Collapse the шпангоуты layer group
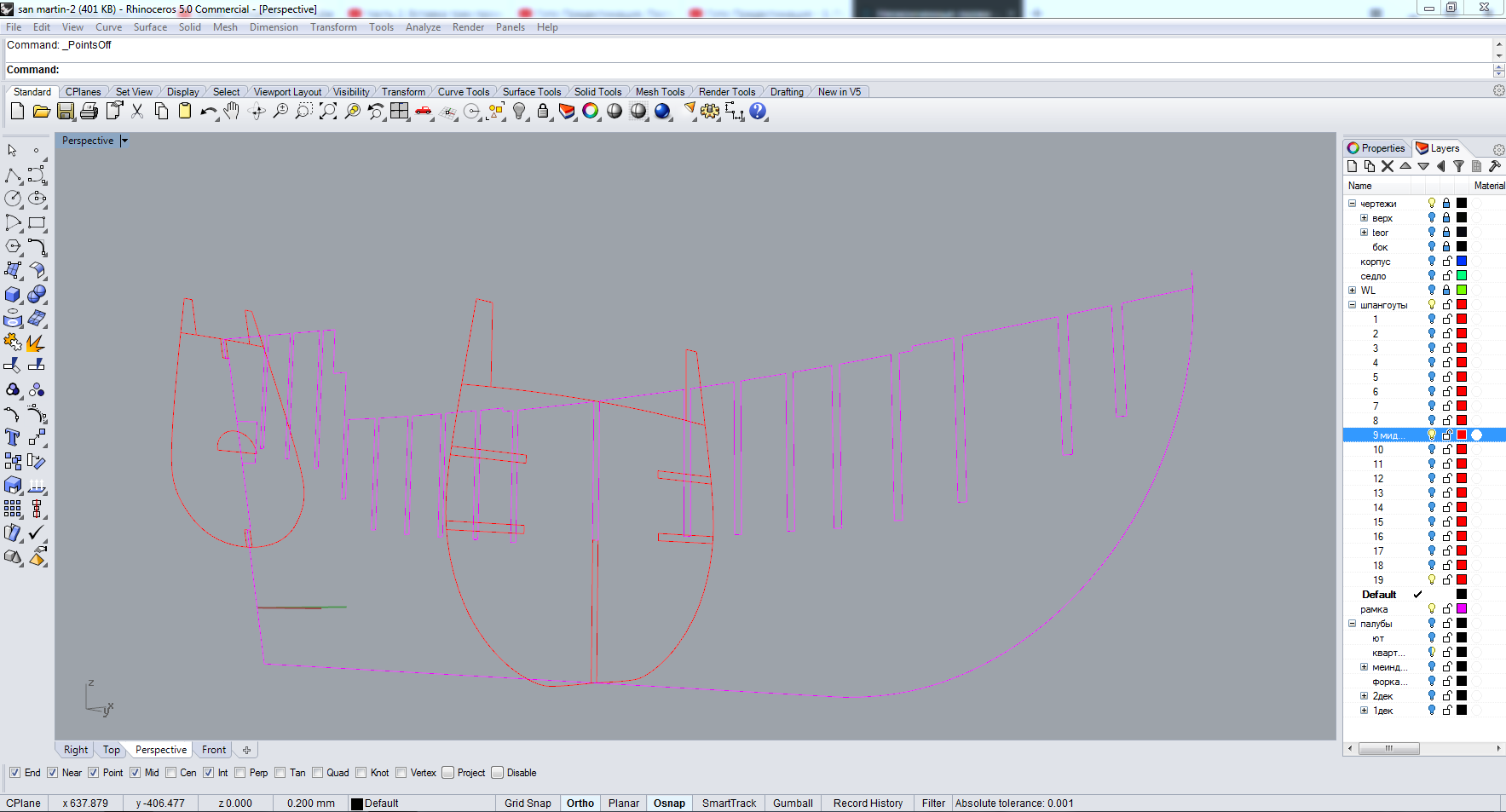 tap(1352, 305)
